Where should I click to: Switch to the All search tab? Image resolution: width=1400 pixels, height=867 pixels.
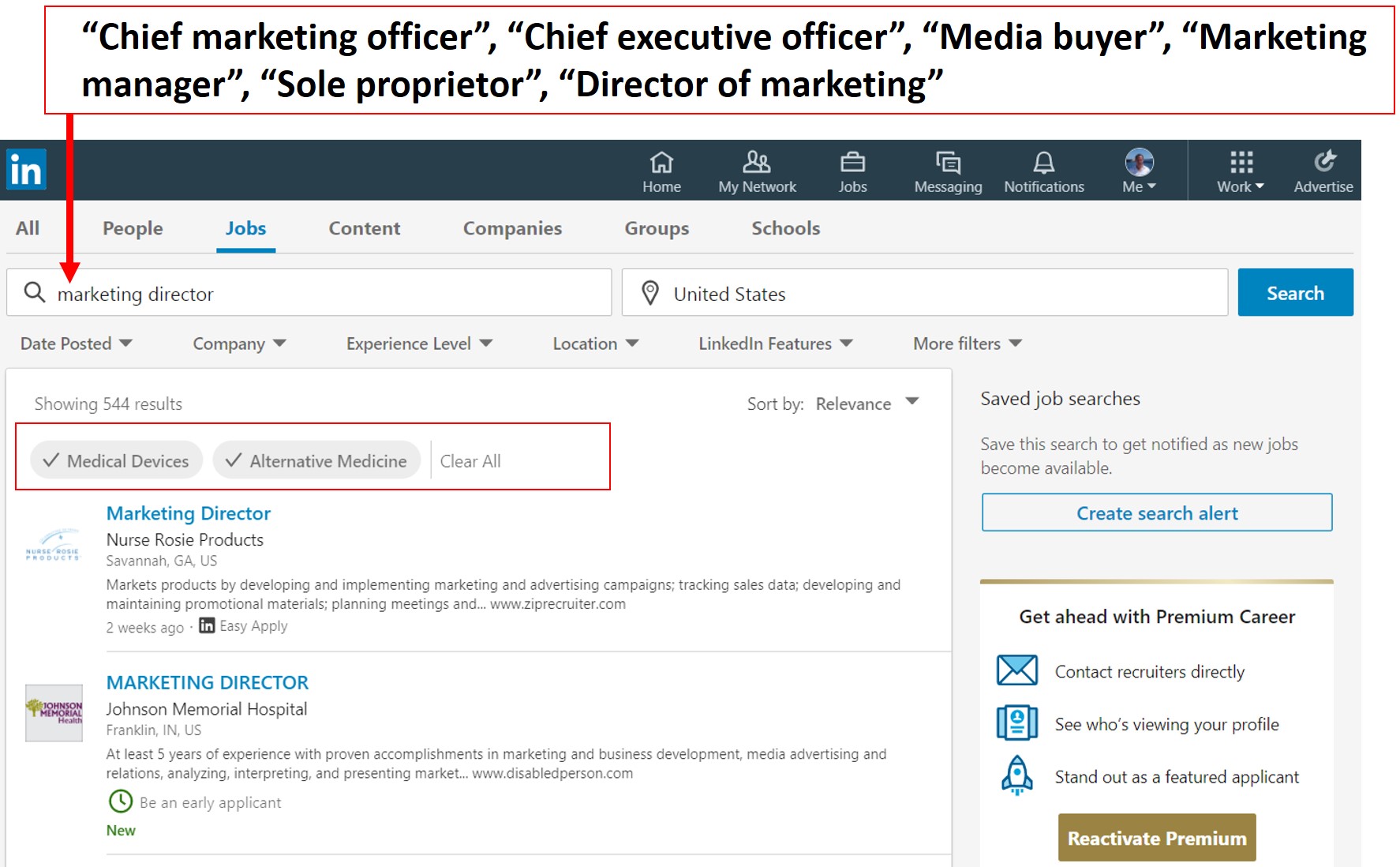tap(28, 228)
